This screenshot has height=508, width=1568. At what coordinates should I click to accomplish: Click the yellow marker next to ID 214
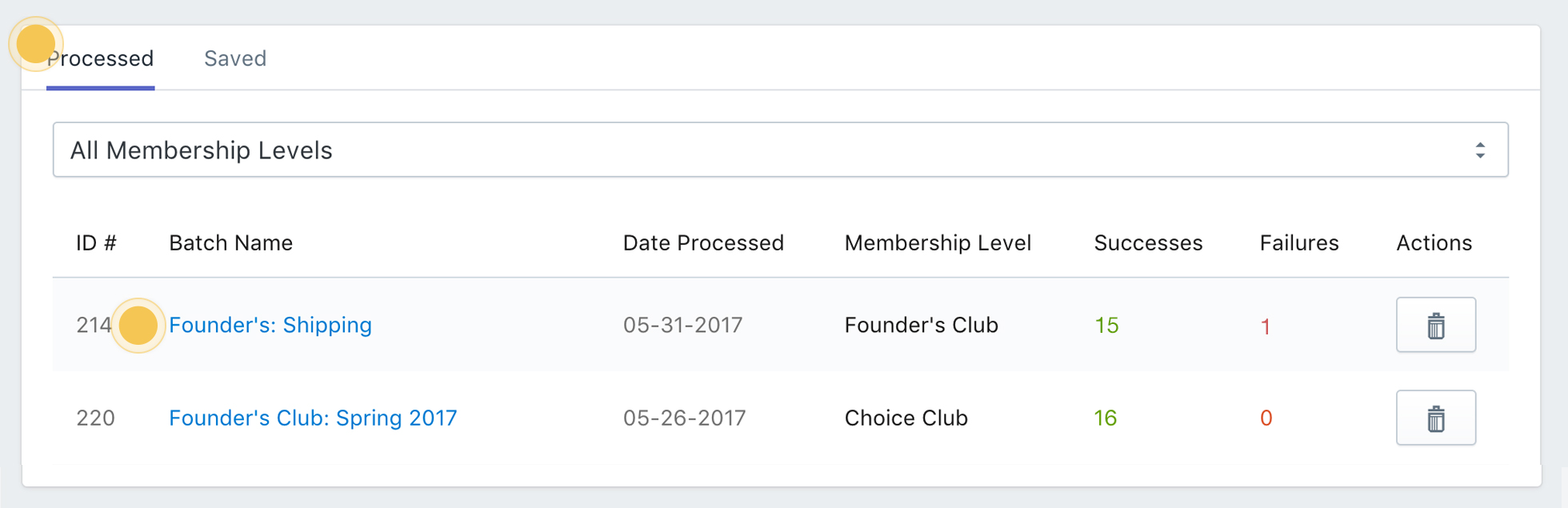[138, 326]
